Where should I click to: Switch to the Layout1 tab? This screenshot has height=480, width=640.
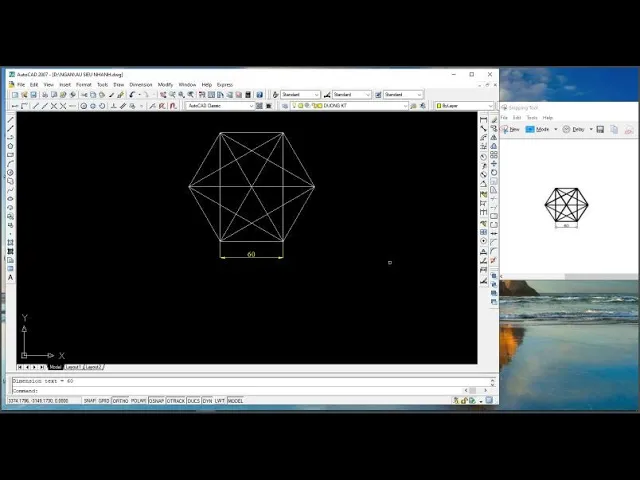[x=73, y=367]
